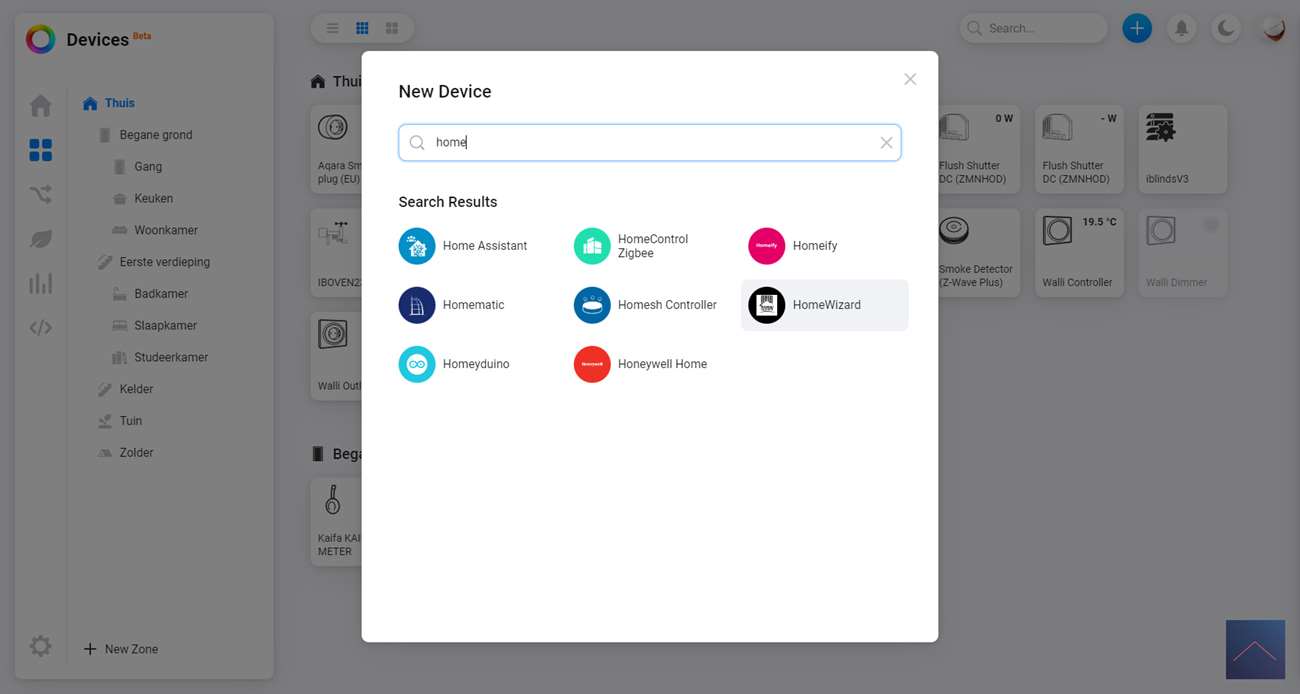This screenshot has width=1300, height=694.
Task: Switch to the list view layout
Action: point(333,28)
